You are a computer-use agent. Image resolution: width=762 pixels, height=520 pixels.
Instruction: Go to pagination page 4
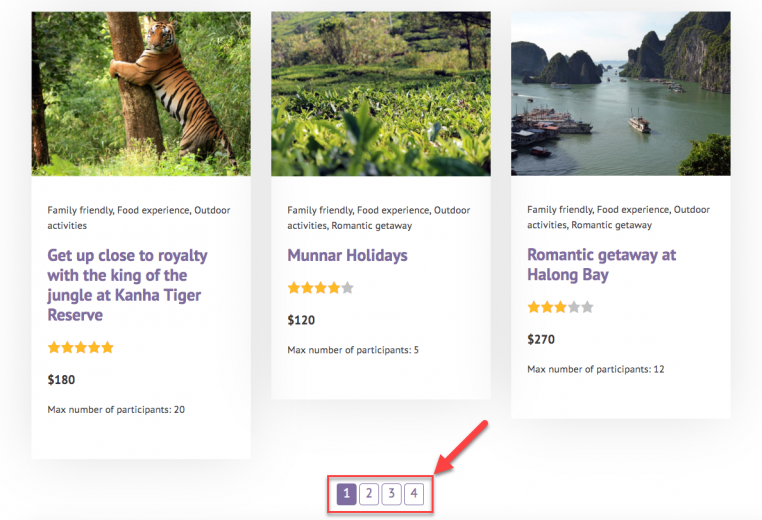(x=414, y=494)
